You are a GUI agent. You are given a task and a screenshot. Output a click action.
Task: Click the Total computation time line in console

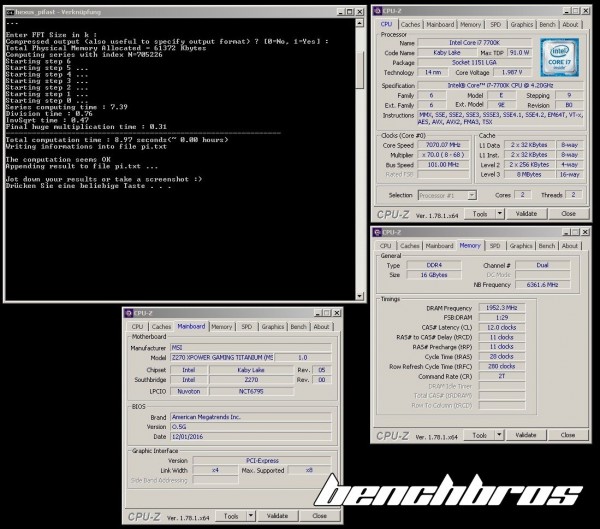tap(117, 140)
